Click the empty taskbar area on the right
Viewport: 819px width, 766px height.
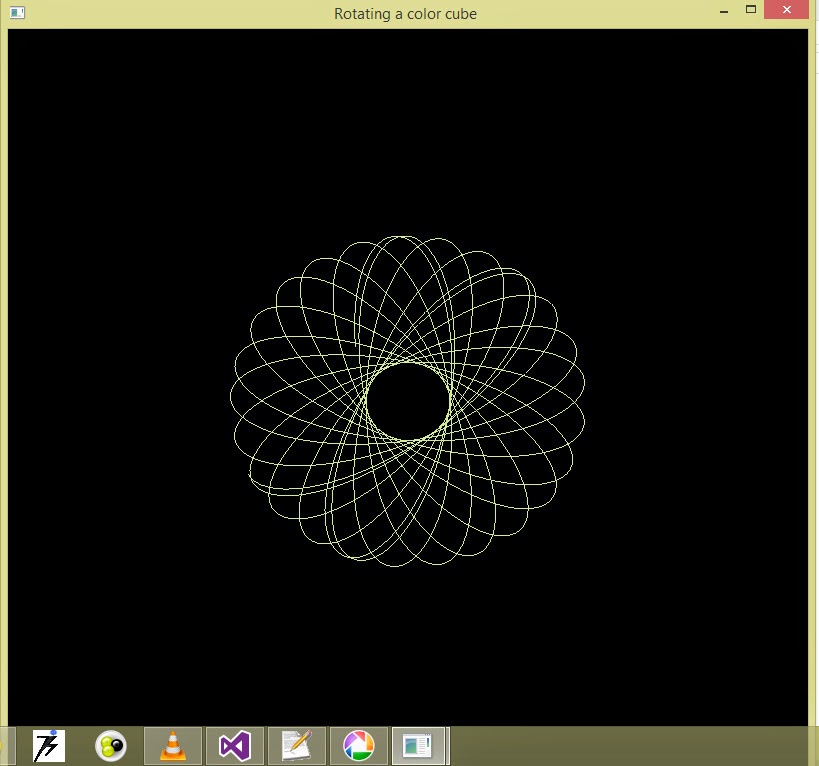click(x=620, y=745)
